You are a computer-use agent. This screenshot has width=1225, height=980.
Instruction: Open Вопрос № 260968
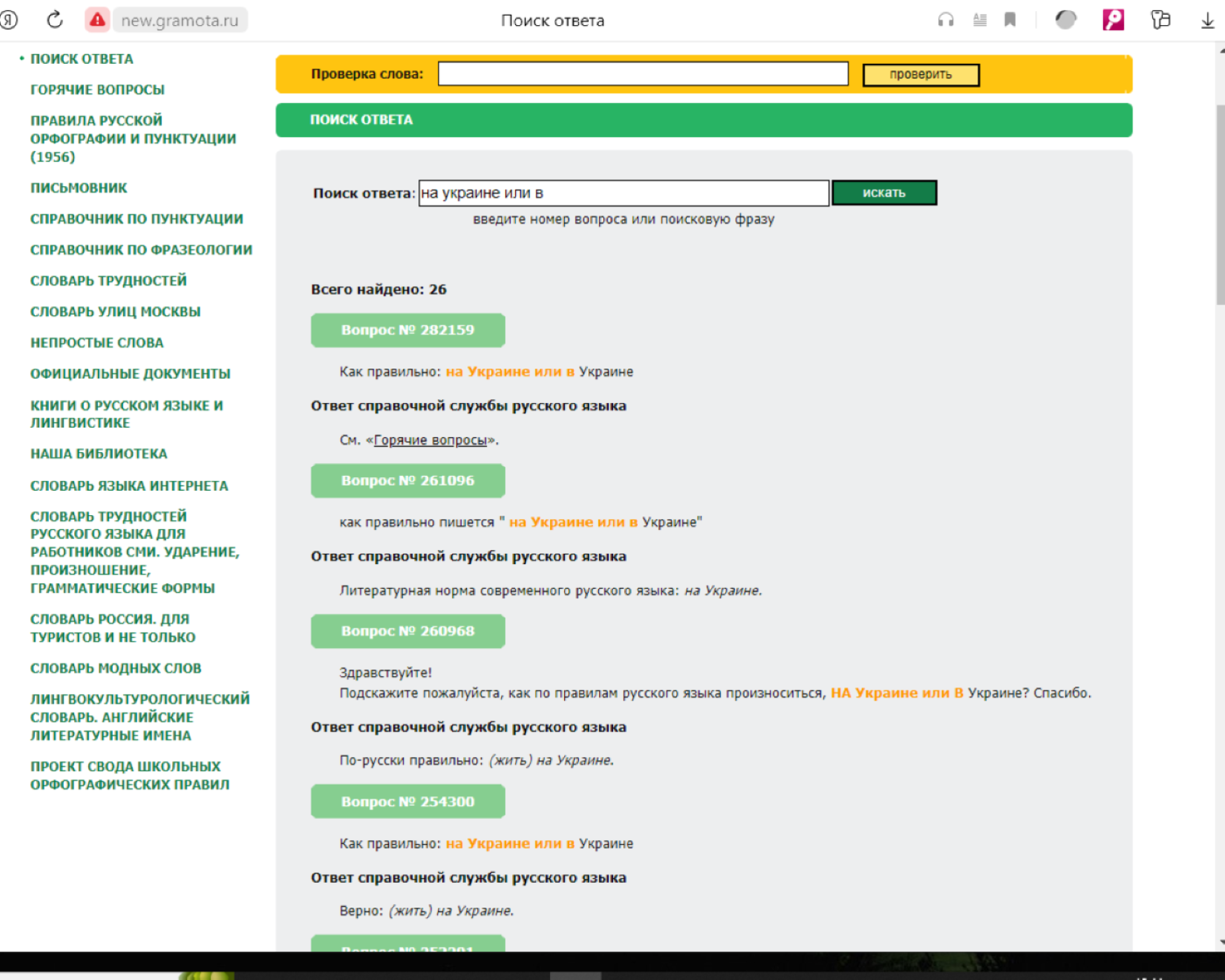[408, 631]
